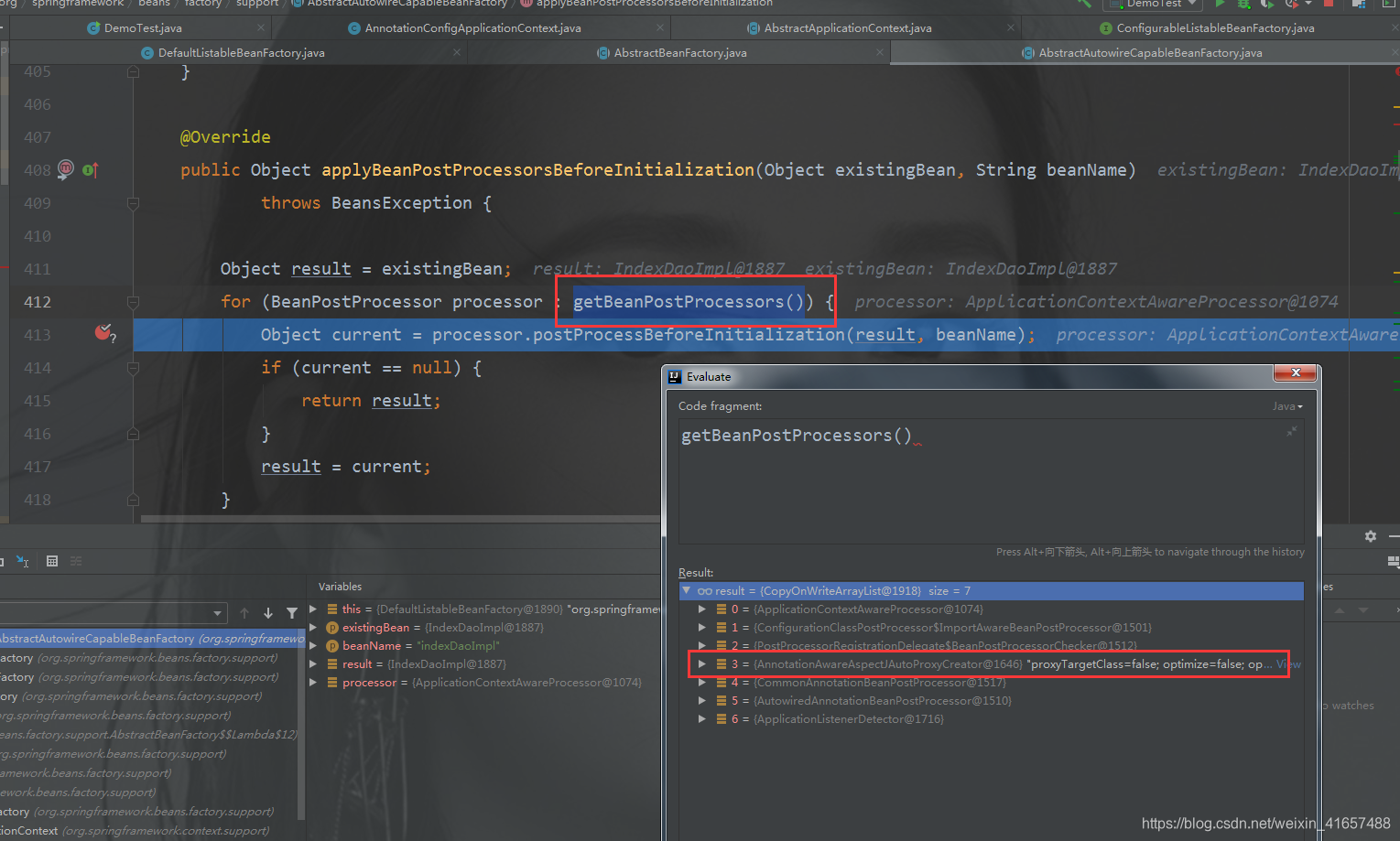The height and width of the screenshot is (841, 1400).
Task: Click the Run DemoTest green play icon
Action: [1220, 4]
